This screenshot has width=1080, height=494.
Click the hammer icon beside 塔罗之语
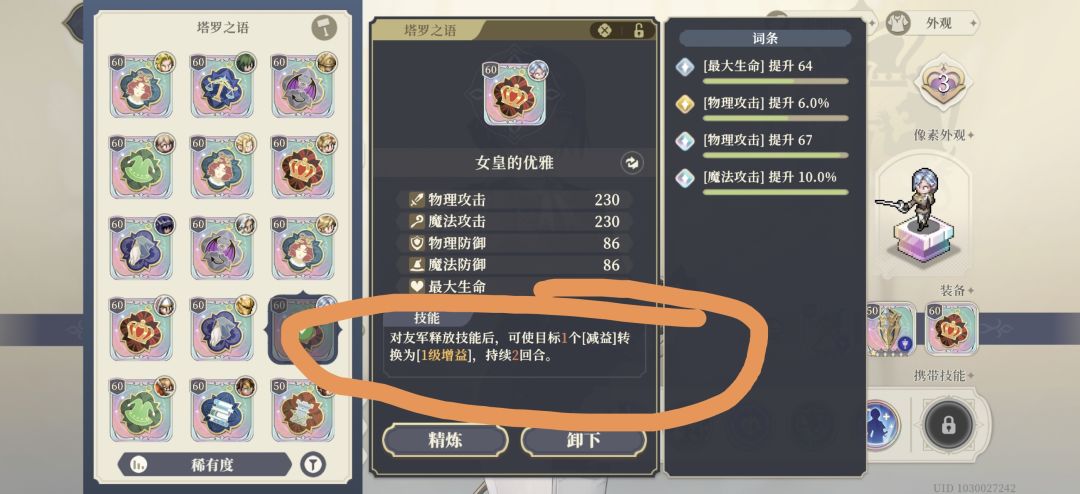point(322,28)
